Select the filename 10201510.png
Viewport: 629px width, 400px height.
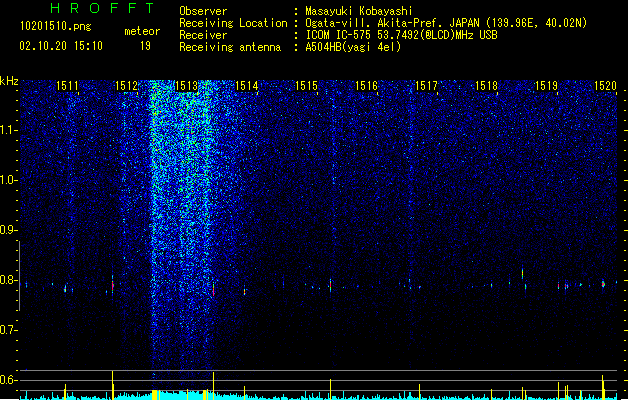(56, 26)
